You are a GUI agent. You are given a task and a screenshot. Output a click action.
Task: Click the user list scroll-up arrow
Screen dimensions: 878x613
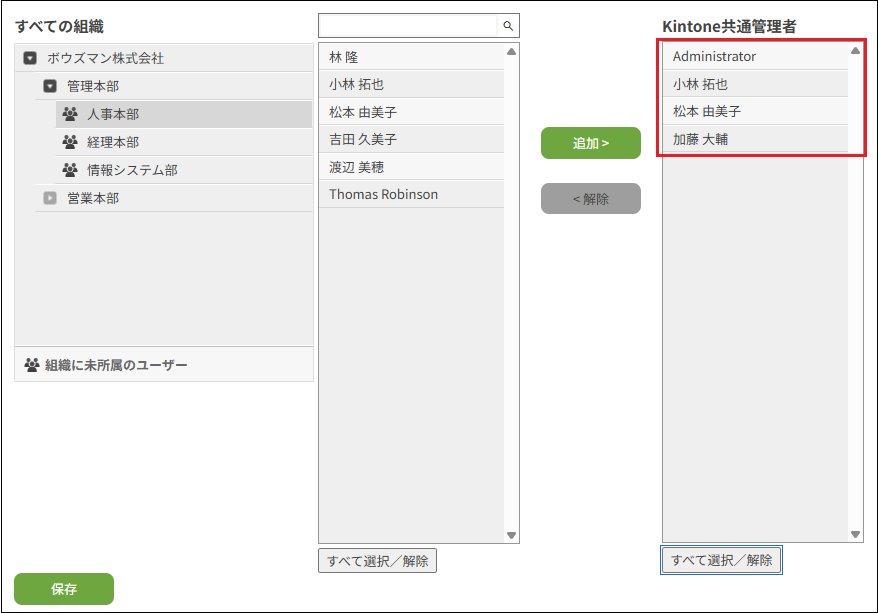[511, 52]
